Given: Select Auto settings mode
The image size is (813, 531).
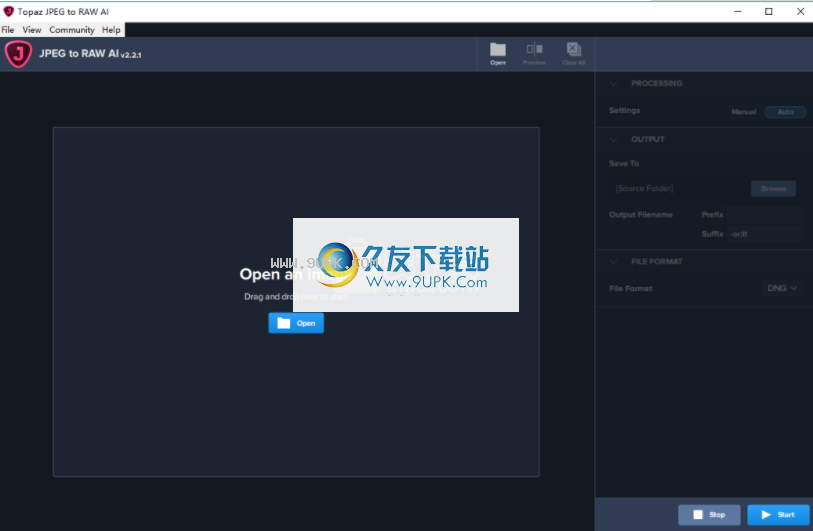Looking at the screenshot, I should tap(785, 112).
